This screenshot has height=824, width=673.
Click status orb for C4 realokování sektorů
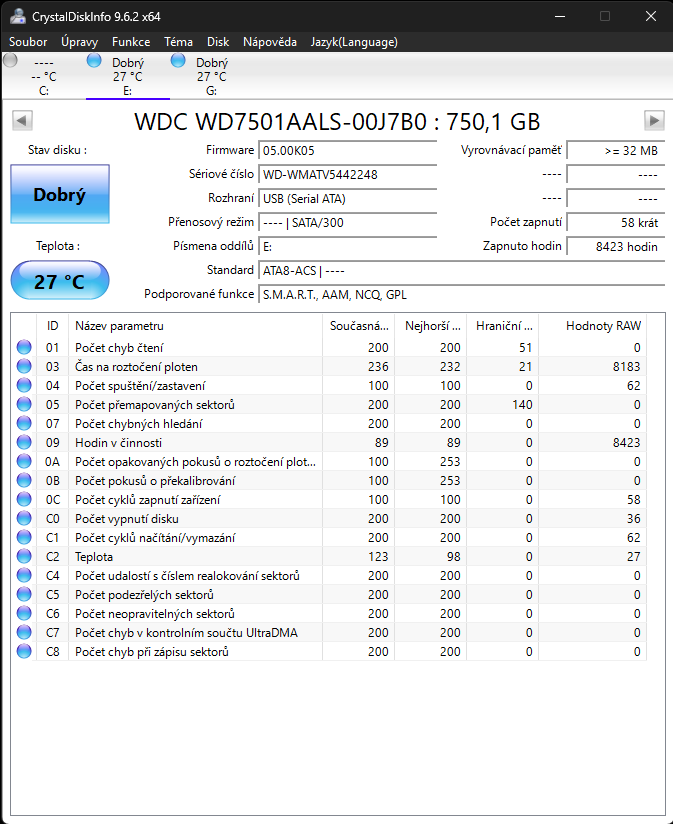tap(24, 575)
